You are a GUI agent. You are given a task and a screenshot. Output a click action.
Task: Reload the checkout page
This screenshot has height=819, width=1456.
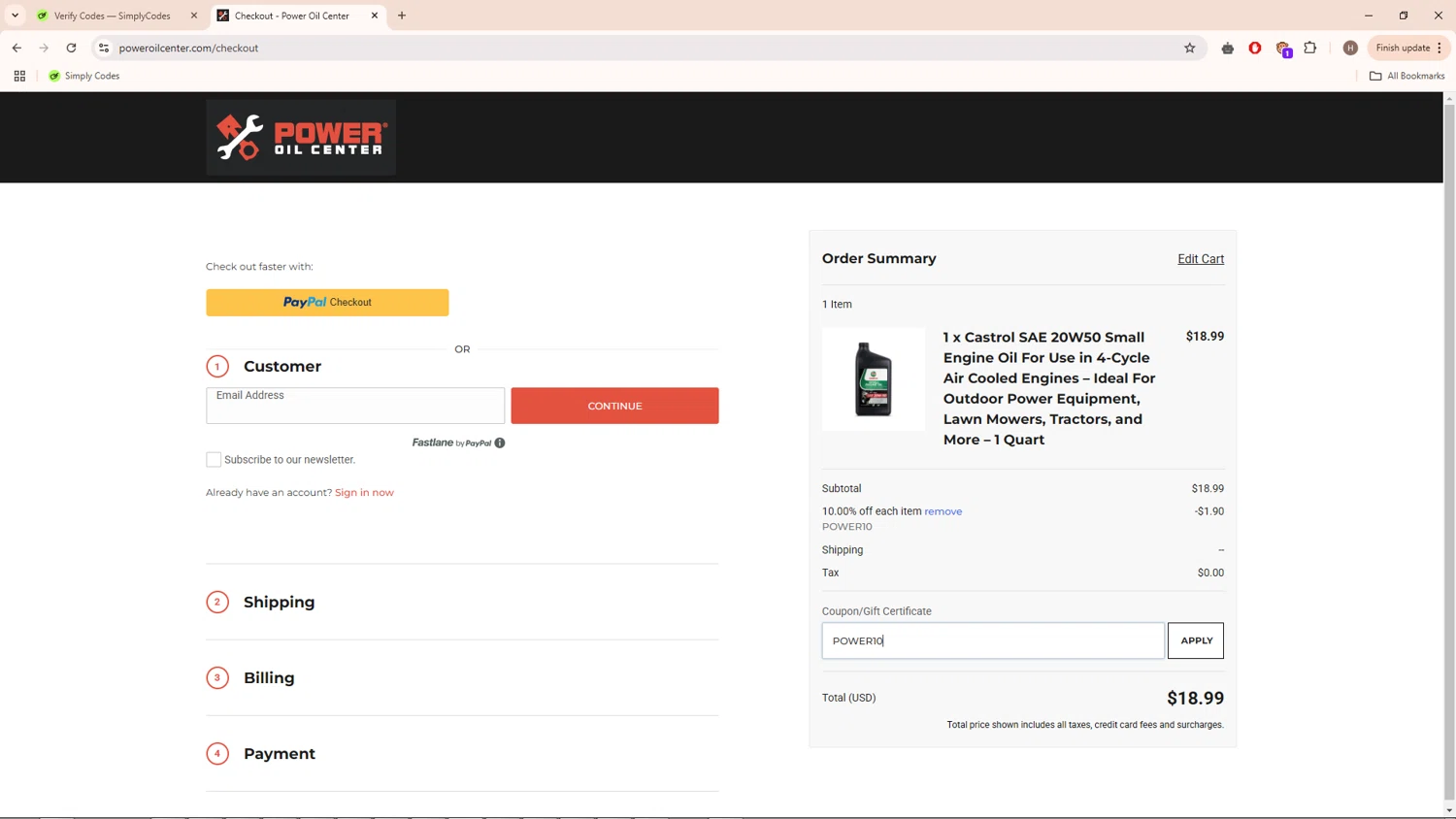pos(71,48)
